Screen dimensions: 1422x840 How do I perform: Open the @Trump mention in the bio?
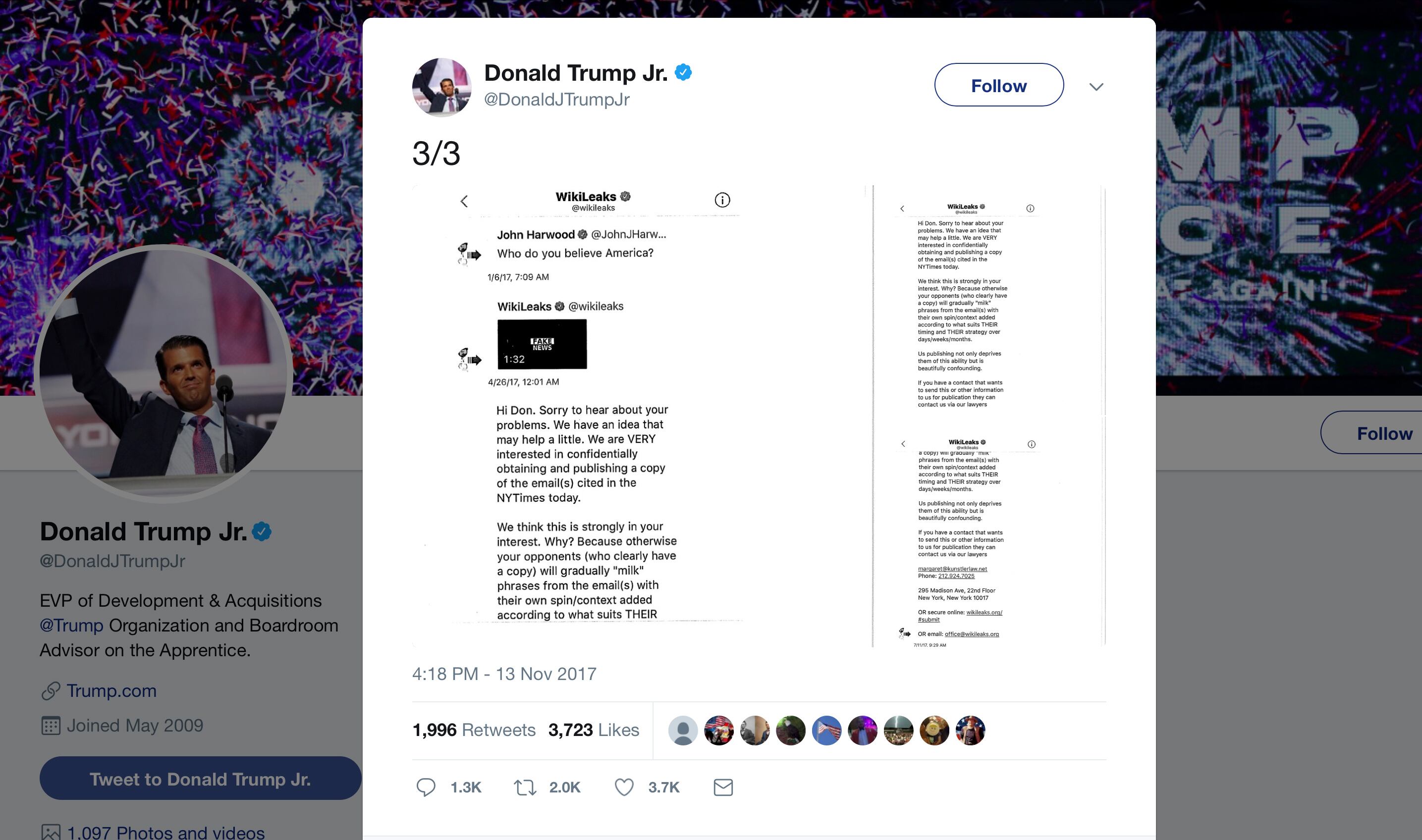pyautogui.click(x=71, y=626)
